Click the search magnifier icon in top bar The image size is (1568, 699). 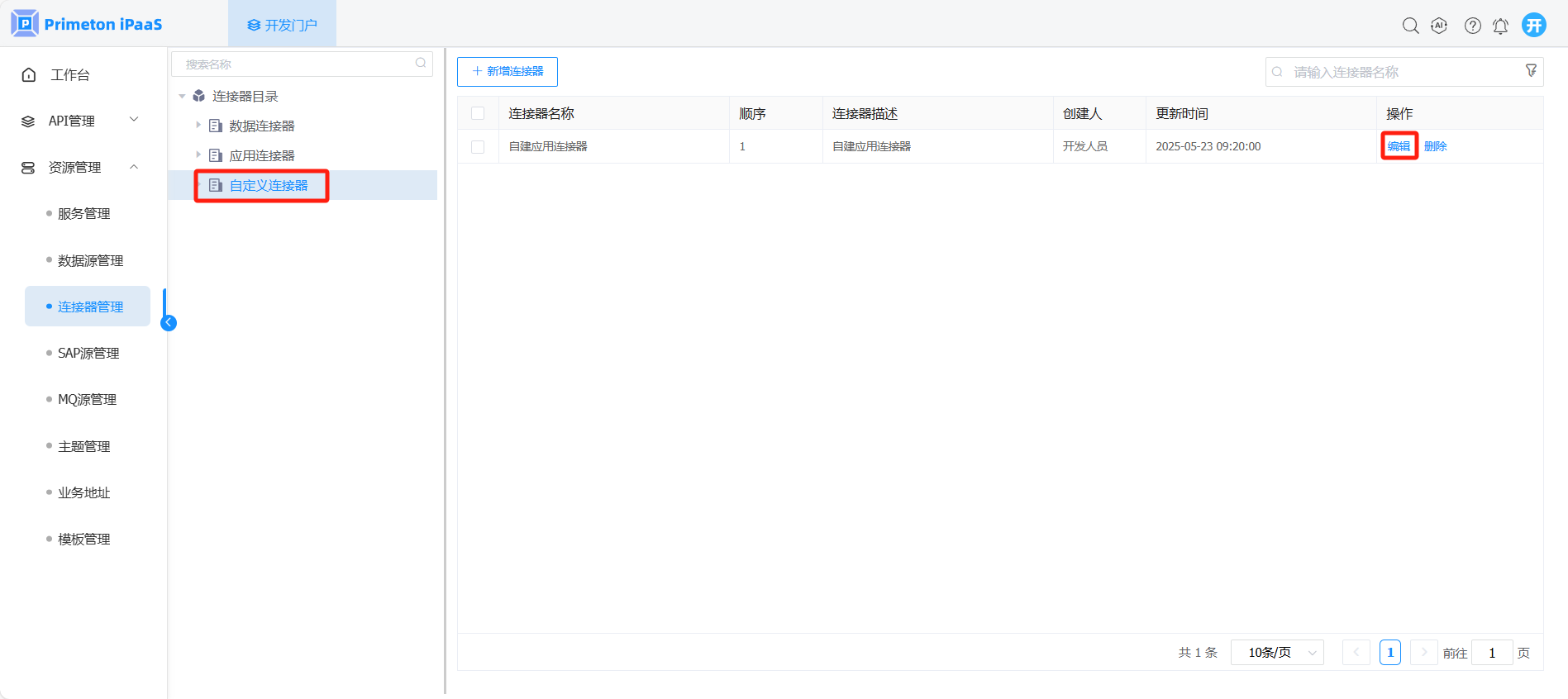click(1410, 26)
